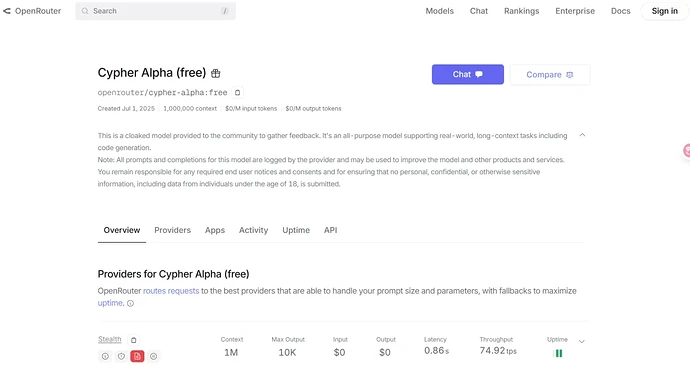Click the last circular icon in Stealth row

tap(154, 356)
